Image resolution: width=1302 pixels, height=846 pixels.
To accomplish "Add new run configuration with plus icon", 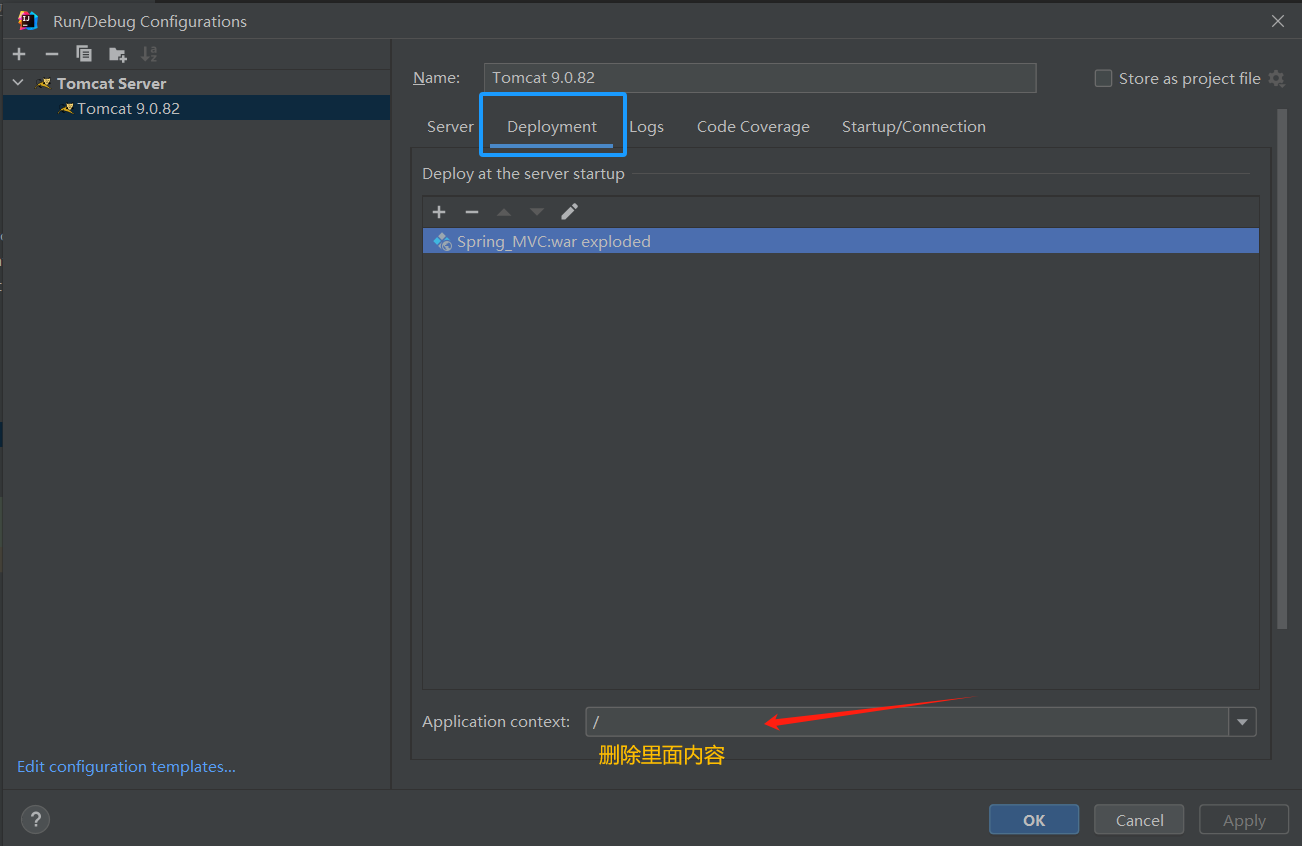I will tap(19, 54).
